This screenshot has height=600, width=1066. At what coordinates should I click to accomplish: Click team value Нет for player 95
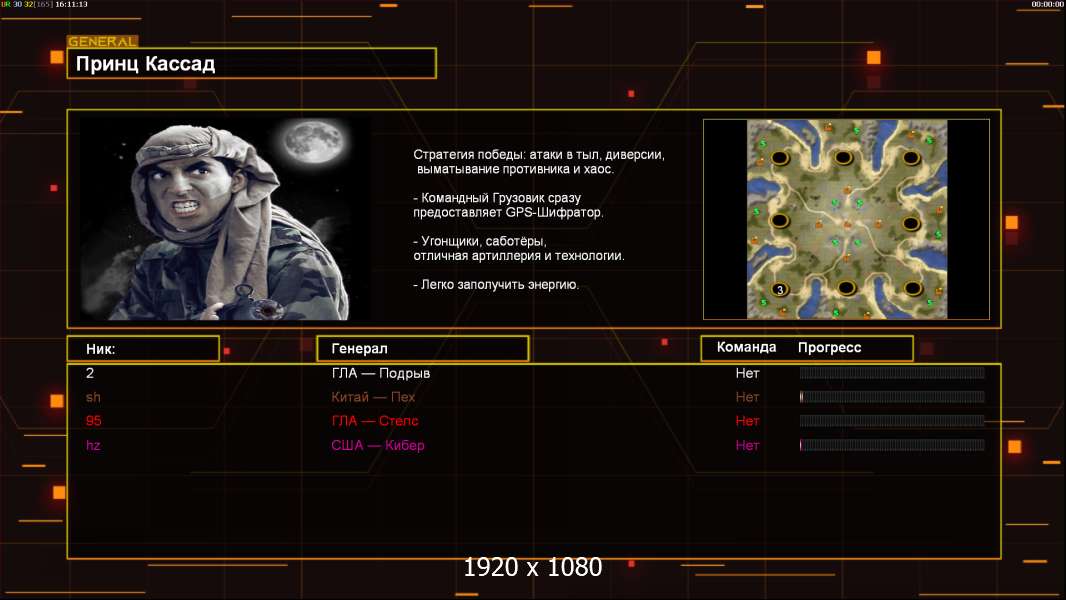[747, 421]
